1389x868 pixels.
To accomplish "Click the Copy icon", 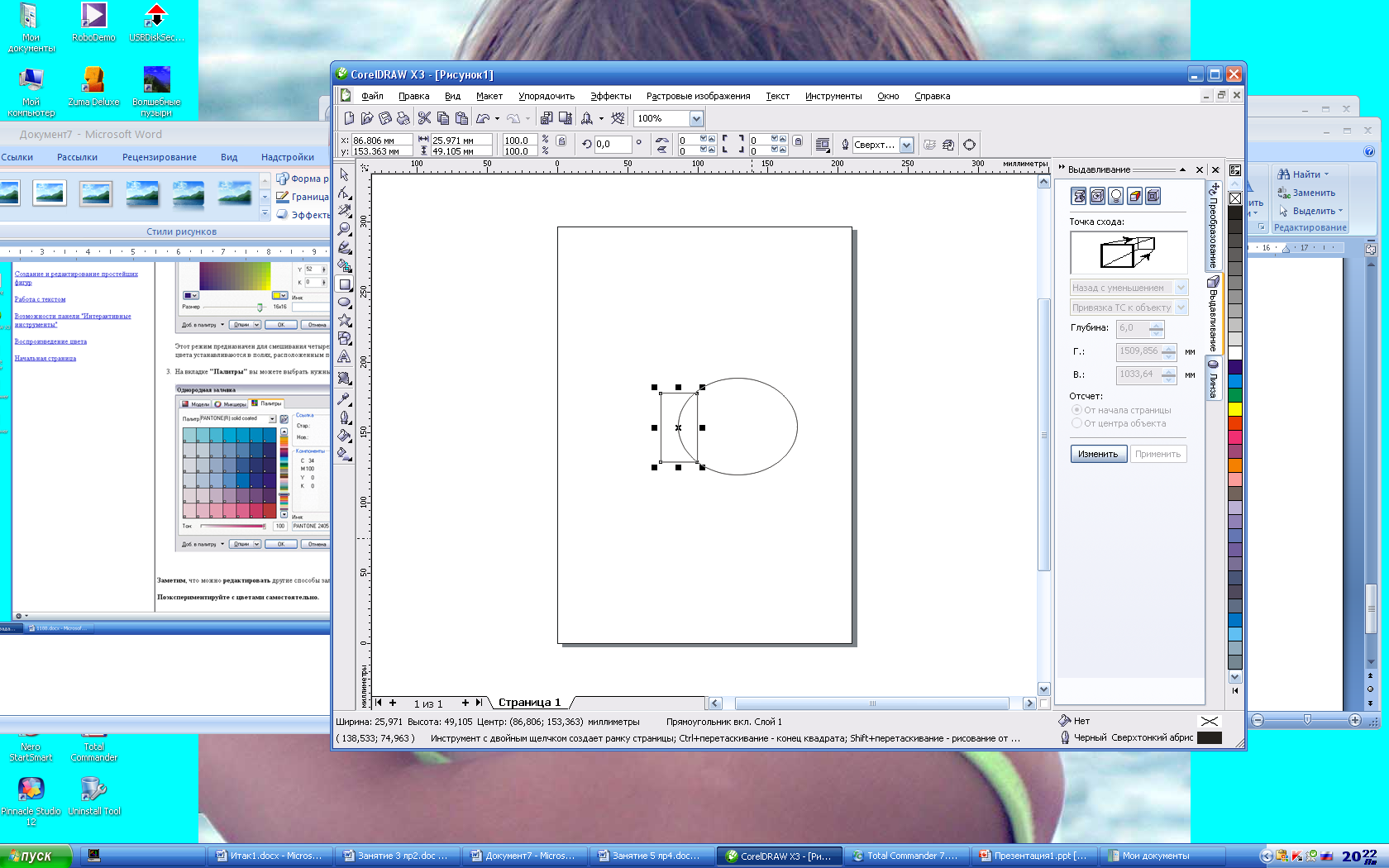I will [442, 118].
